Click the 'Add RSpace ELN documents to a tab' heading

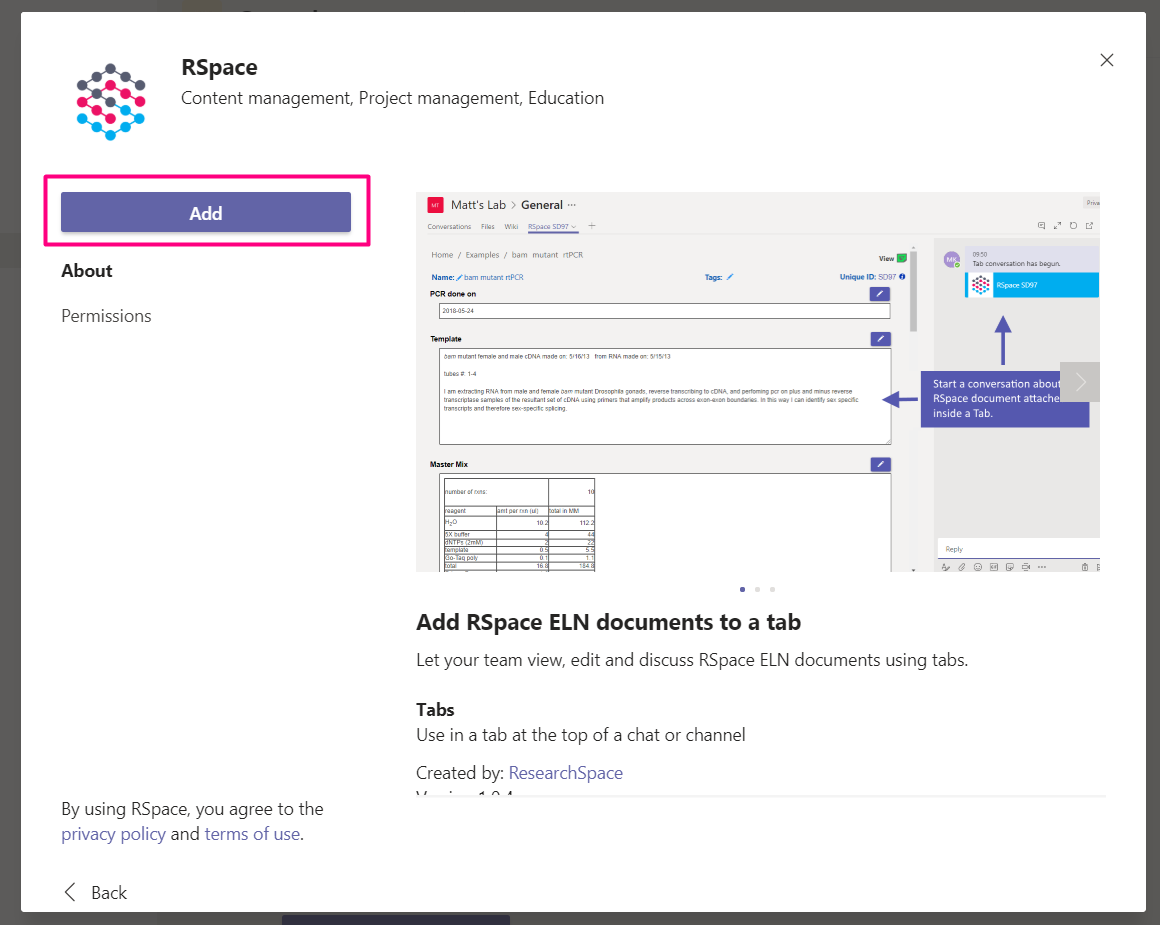click(609, 622)
